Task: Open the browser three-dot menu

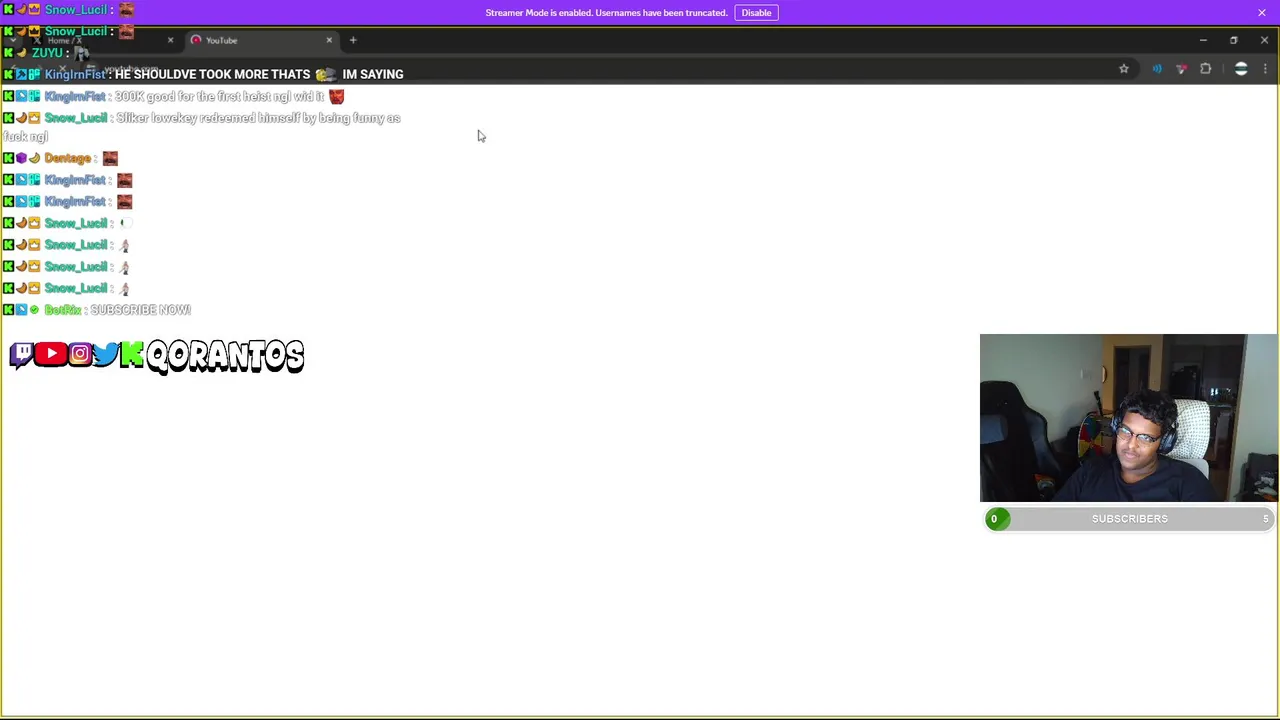Action: pos(1265,69)
